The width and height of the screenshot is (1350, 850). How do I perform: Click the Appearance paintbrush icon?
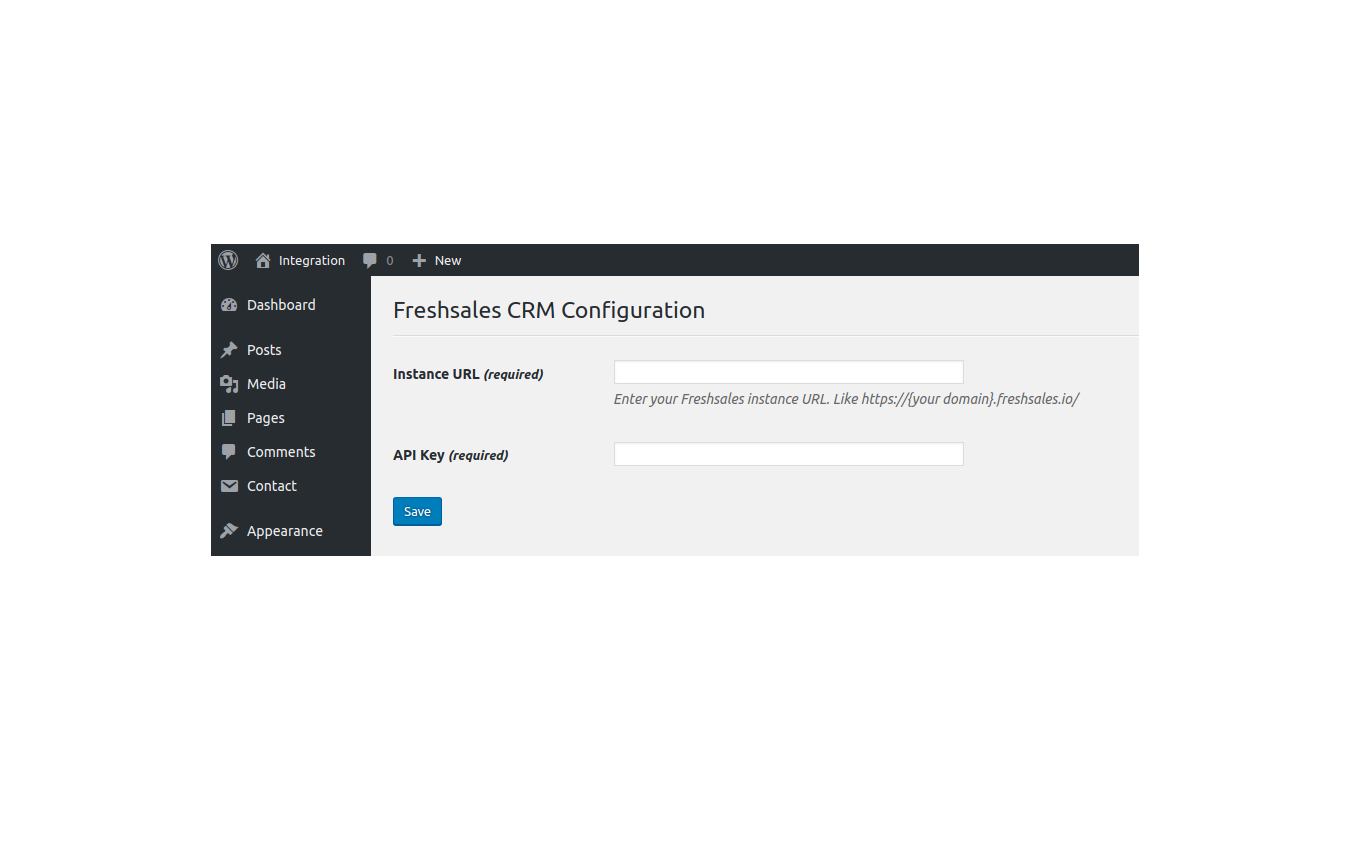tap(229, 531)
